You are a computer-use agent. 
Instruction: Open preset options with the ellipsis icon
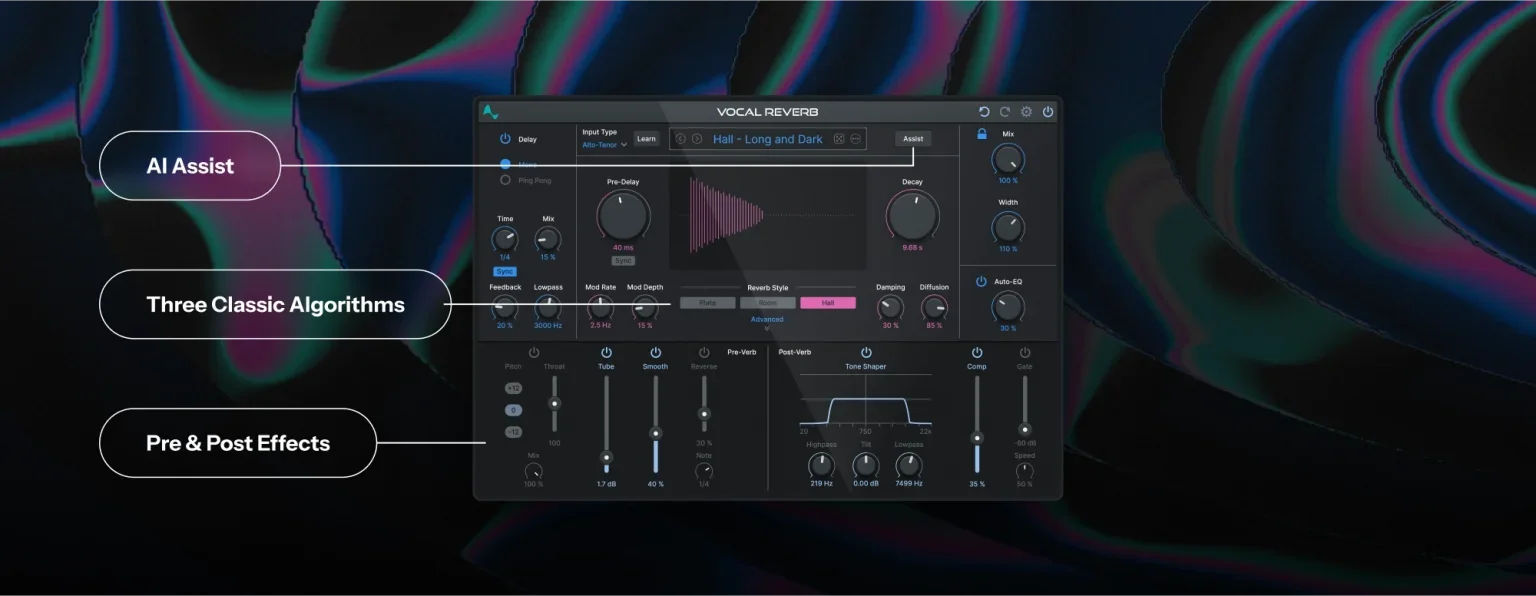[856, 139]
